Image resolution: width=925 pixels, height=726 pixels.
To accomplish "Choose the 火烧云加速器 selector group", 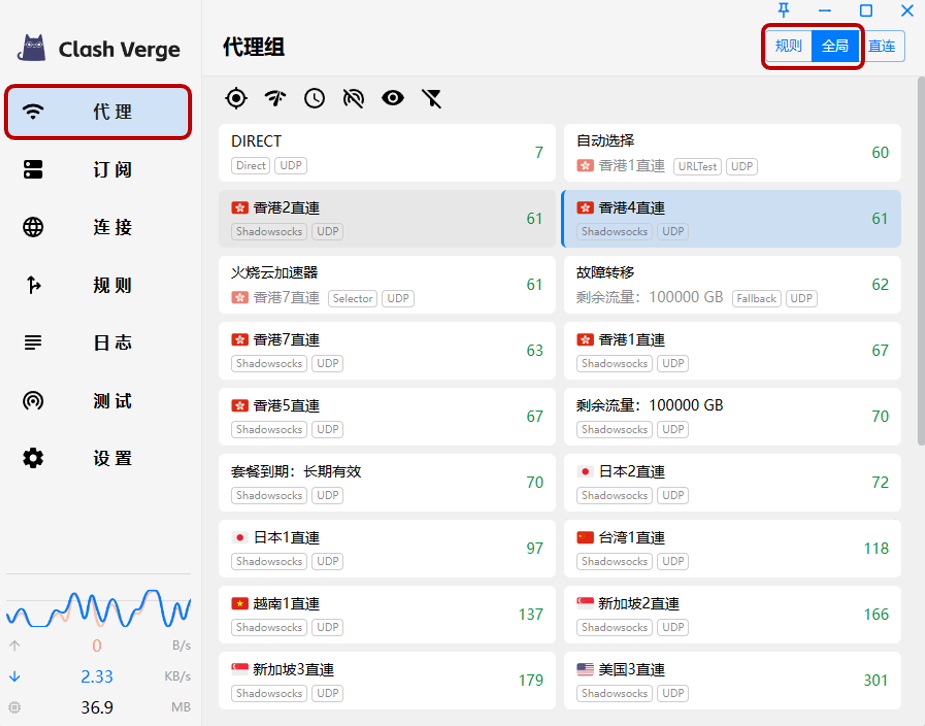I will [x=386, y=285].
